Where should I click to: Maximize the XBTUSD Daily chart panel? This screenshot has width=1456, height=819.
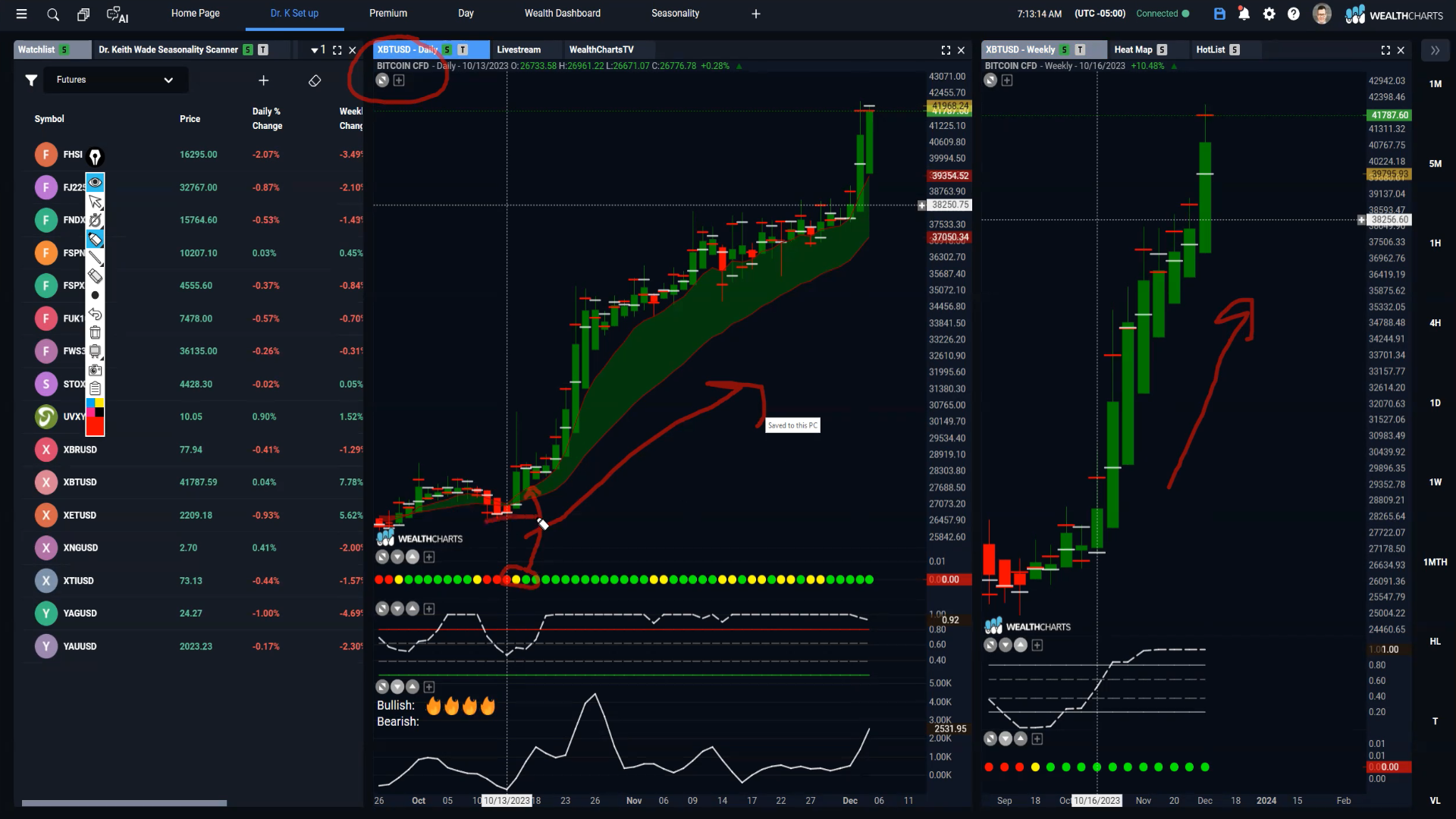[946, 50]
